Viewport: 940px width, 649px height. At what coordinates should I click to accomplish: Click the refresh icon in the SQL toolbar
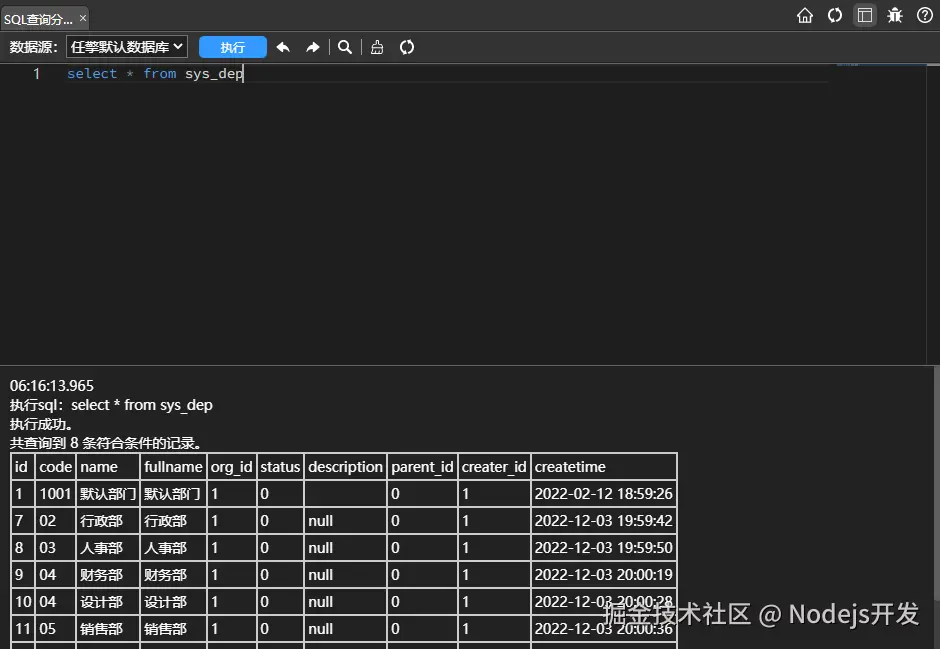407,46
